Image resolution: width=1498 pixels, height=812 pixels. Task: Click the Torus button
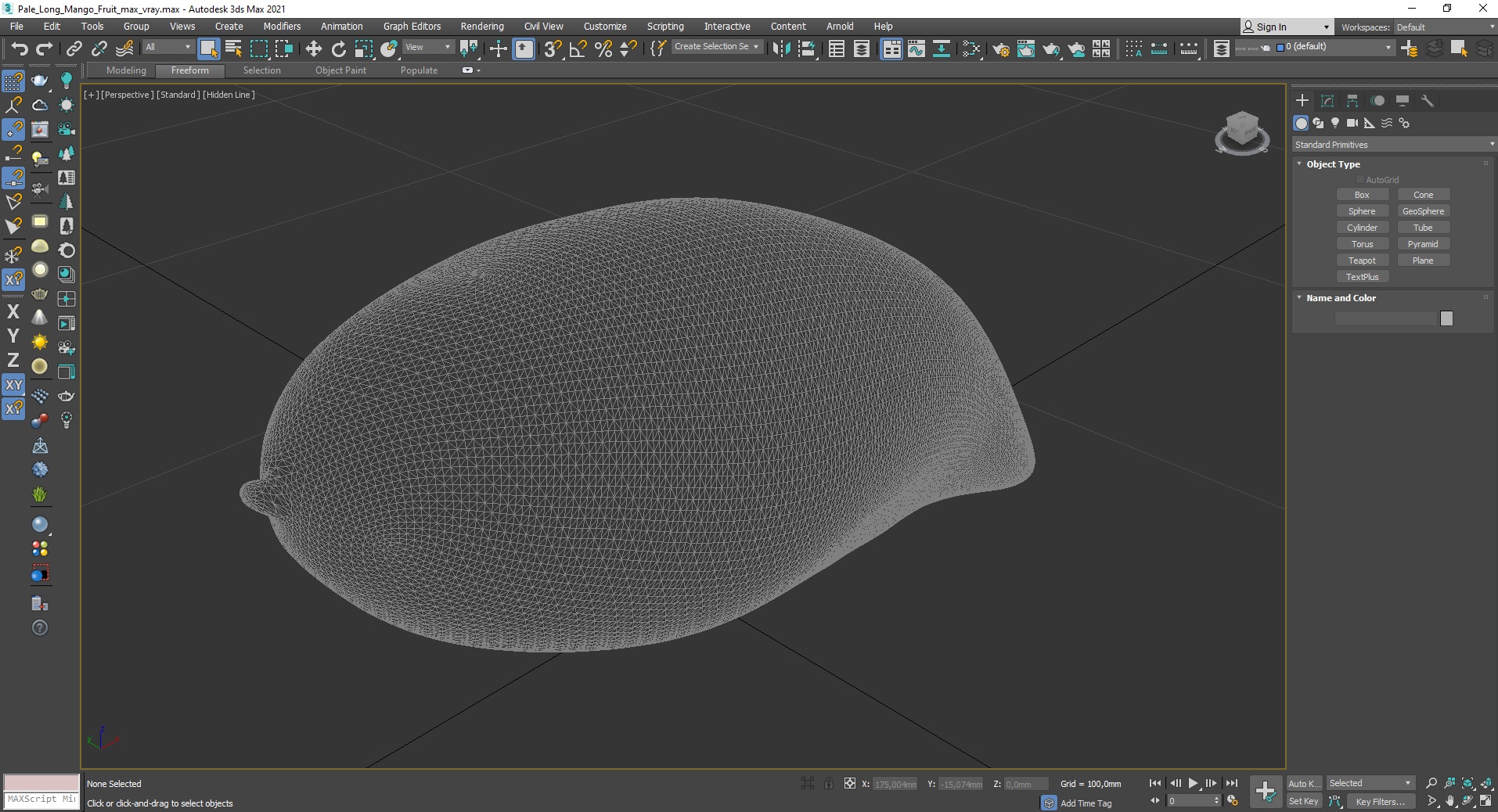coord(1362,244)
